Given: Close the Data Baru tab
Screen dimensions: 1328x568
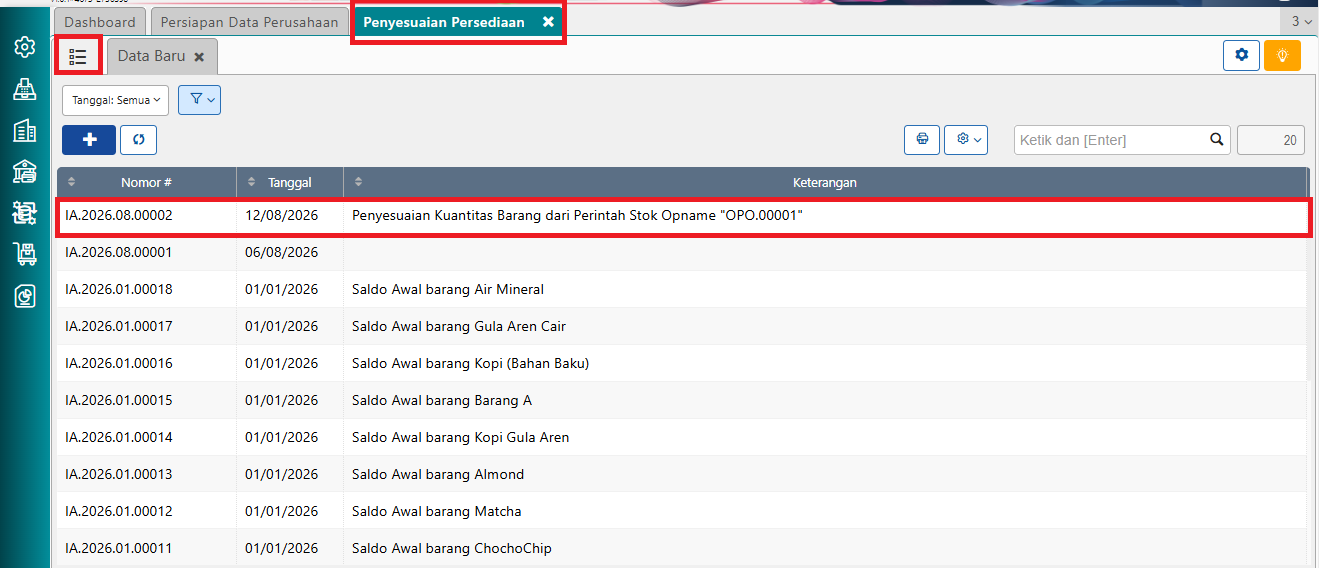Looking at the screenshot, I should (x=199, y=57).
